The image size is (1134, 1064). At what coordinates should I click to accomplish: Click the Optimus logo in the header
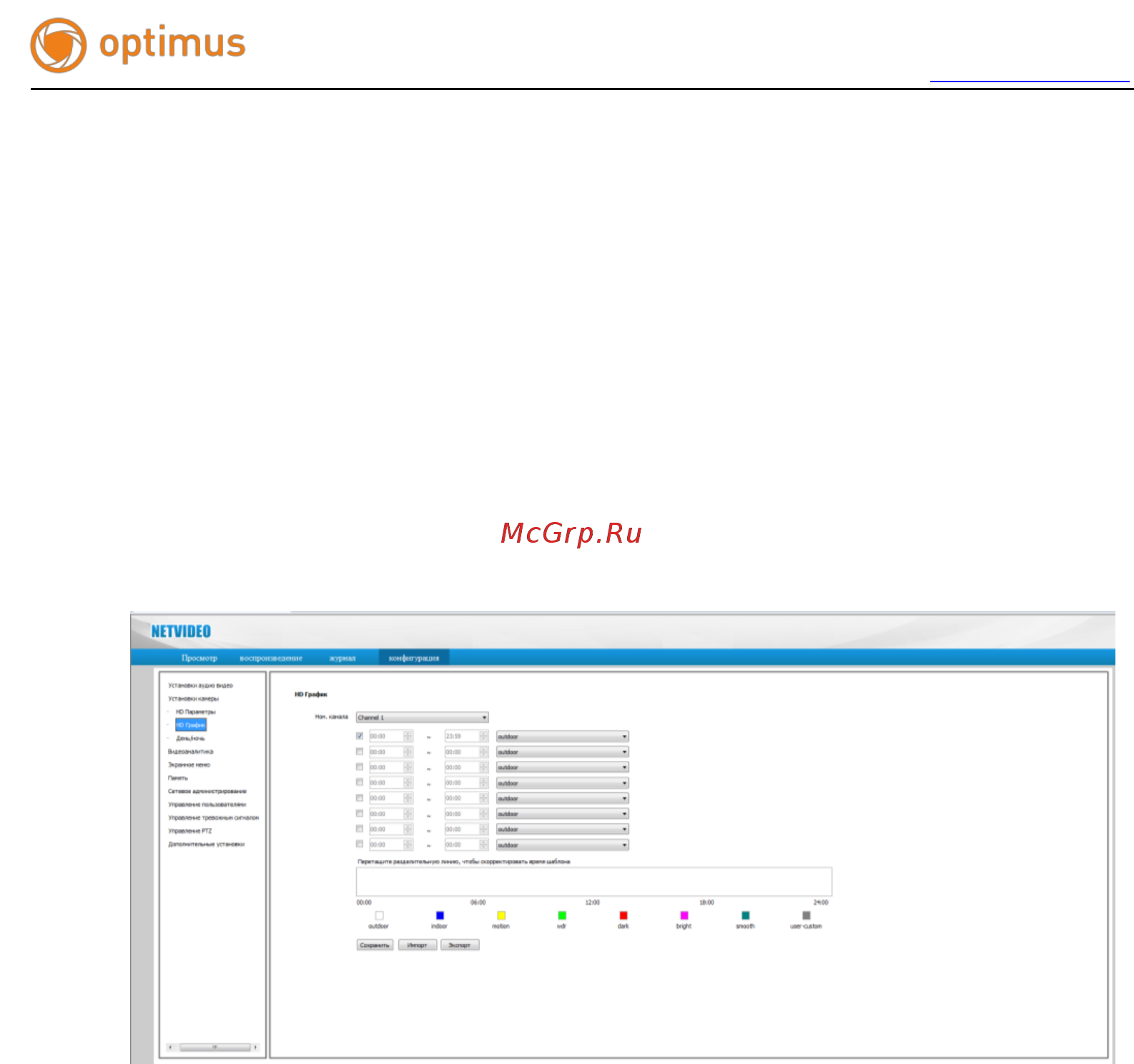pyautogui.click(x=138, y=45)
